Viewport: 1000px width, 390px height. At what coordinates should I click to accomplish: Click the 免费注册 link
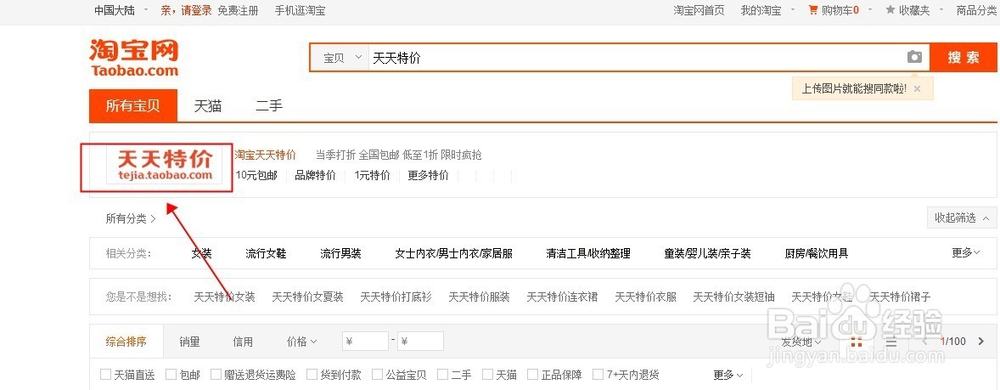coord(238,10)
